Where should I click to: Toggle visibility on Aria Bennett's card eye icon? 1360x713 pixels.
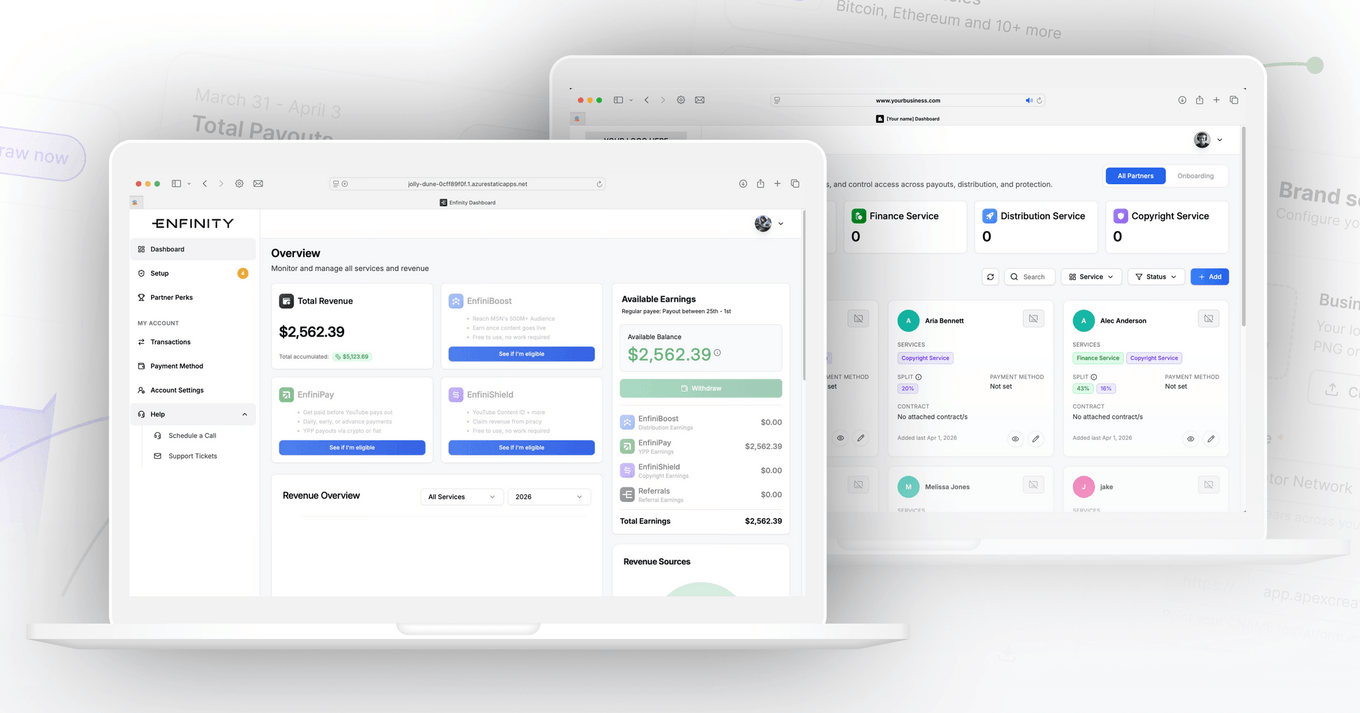(x=1015, y=439)
